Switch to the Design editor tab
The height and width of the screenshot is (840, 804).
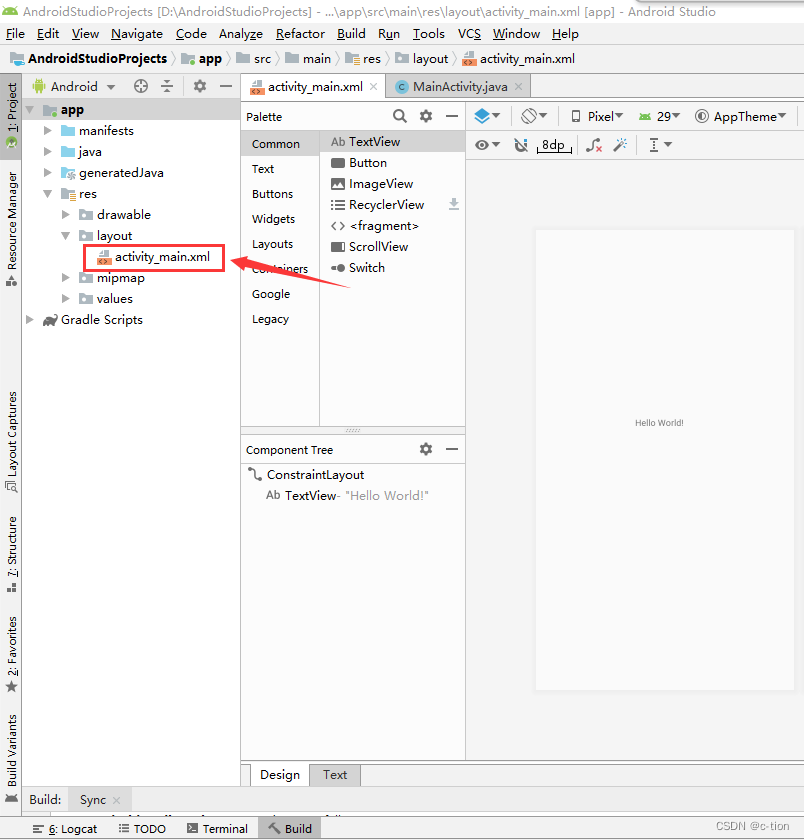[280, 775]
